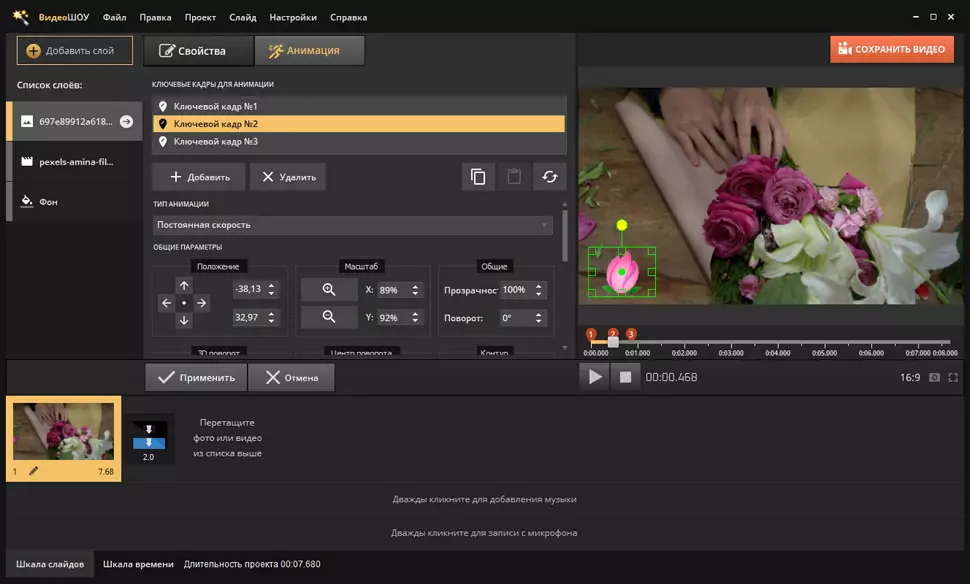Click scroll-down arrow of parameters panel

(564, 348)
